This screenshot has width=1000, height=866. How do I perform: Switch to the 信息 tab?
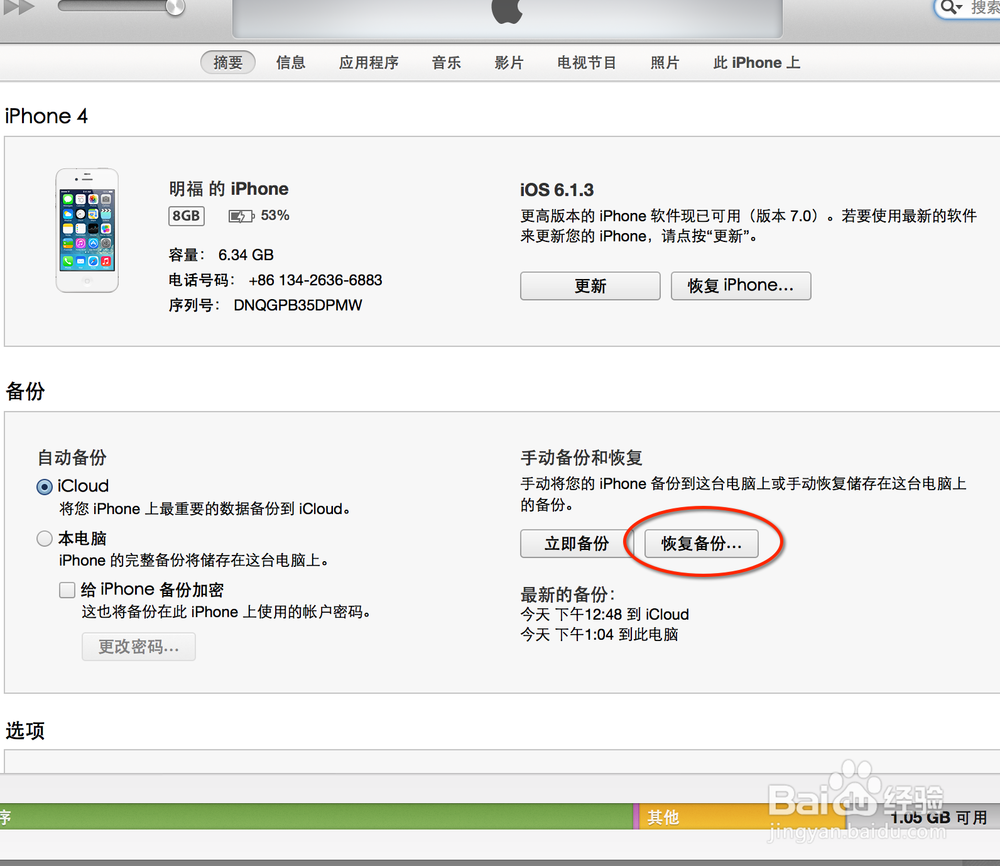point(290,62)
